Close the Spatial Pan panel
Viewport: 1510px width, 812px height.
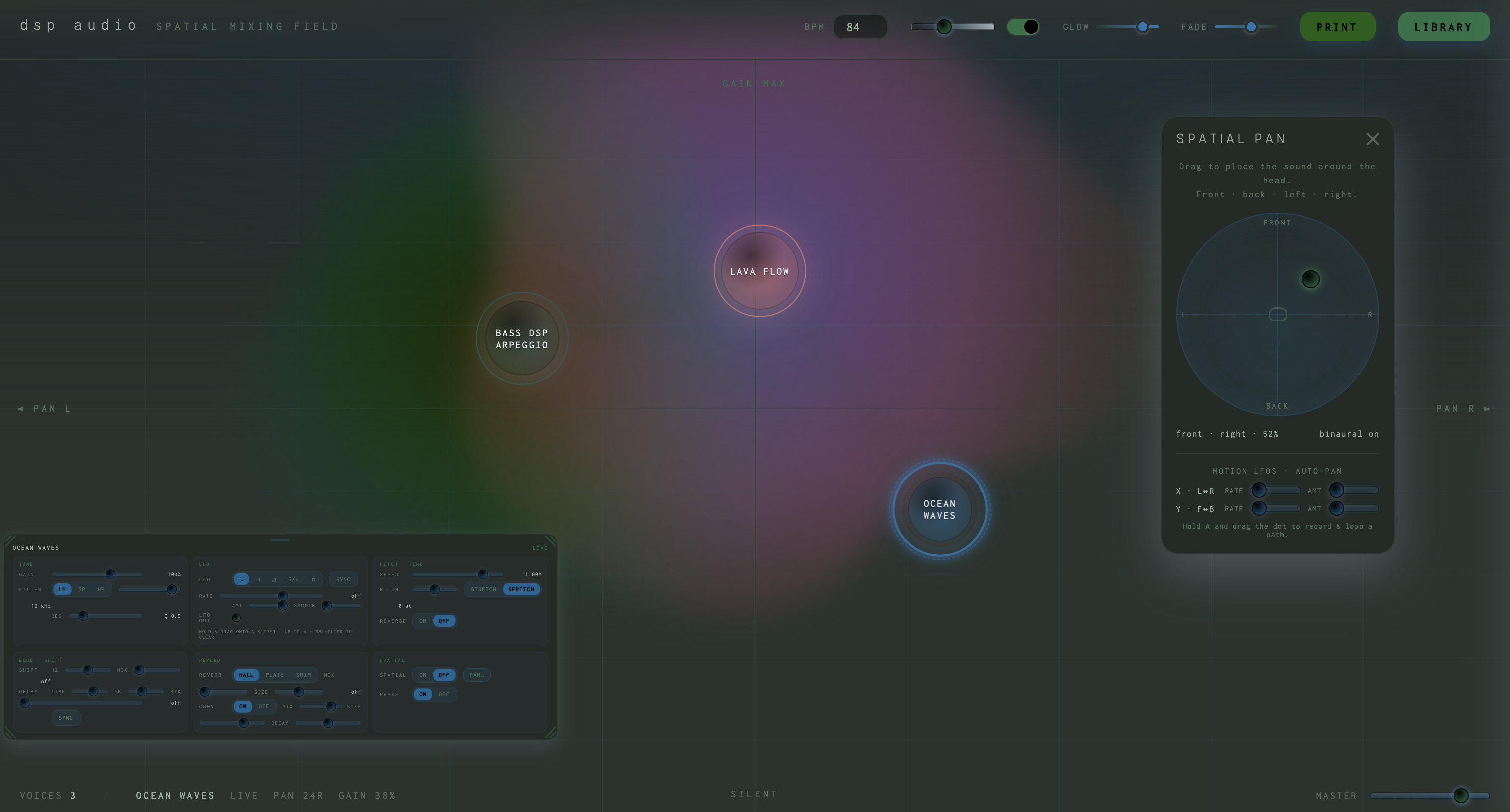pos(1372,139)
